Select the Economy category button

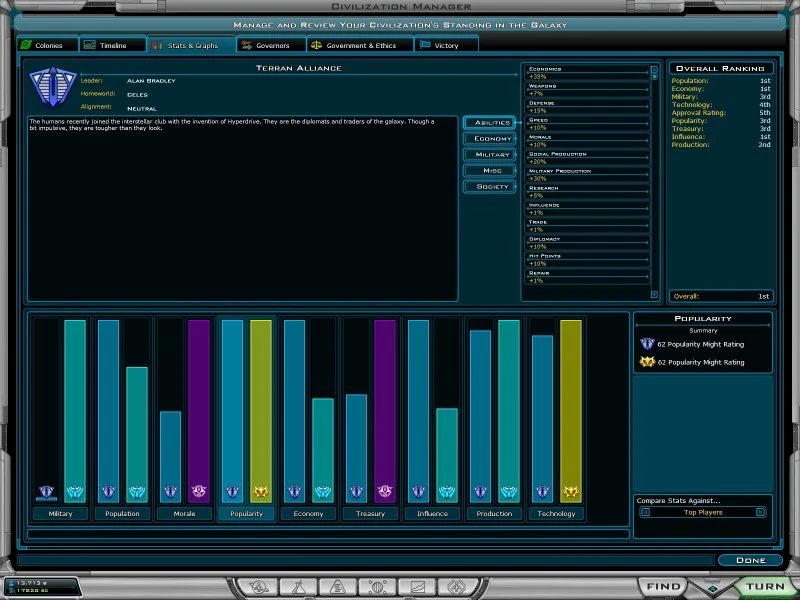(490, 139)
